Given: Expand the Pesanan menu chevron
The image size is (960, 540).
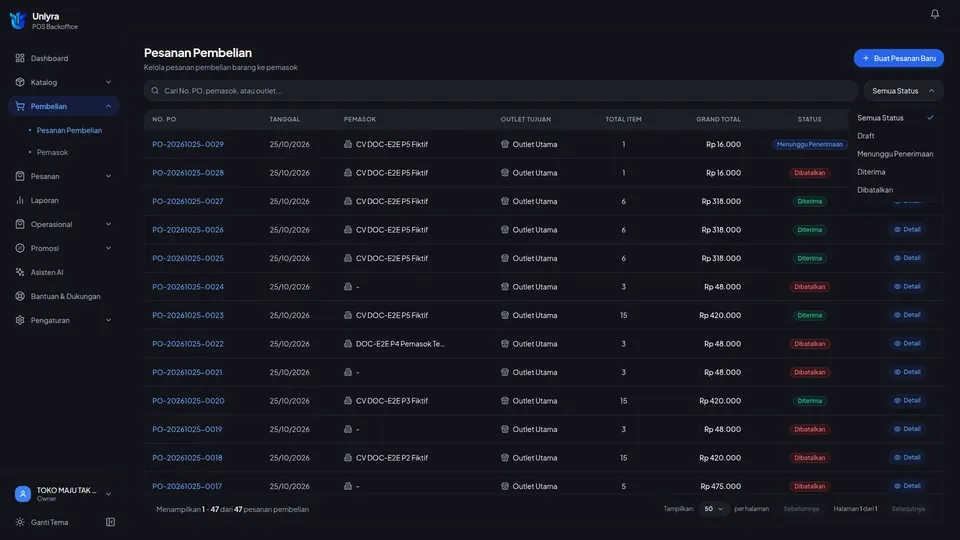Looking at the screenshot, I should (x=108, y=176).
